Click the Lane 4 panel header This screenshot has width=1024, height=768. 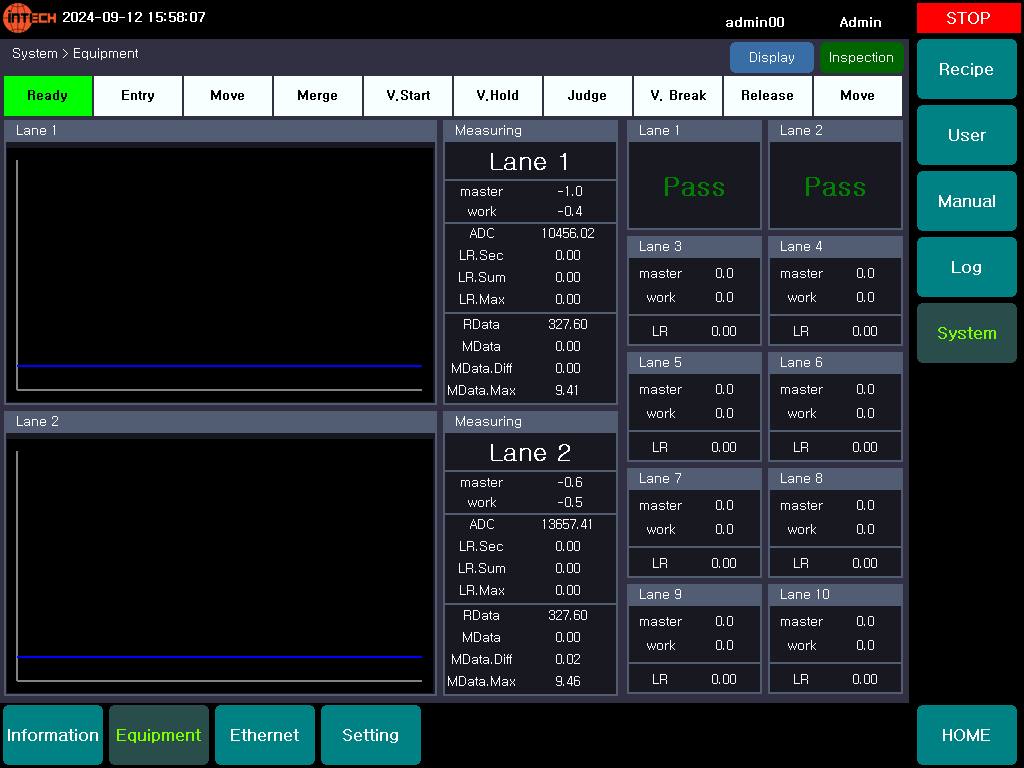pyautogui.click(x=835, y=246)
